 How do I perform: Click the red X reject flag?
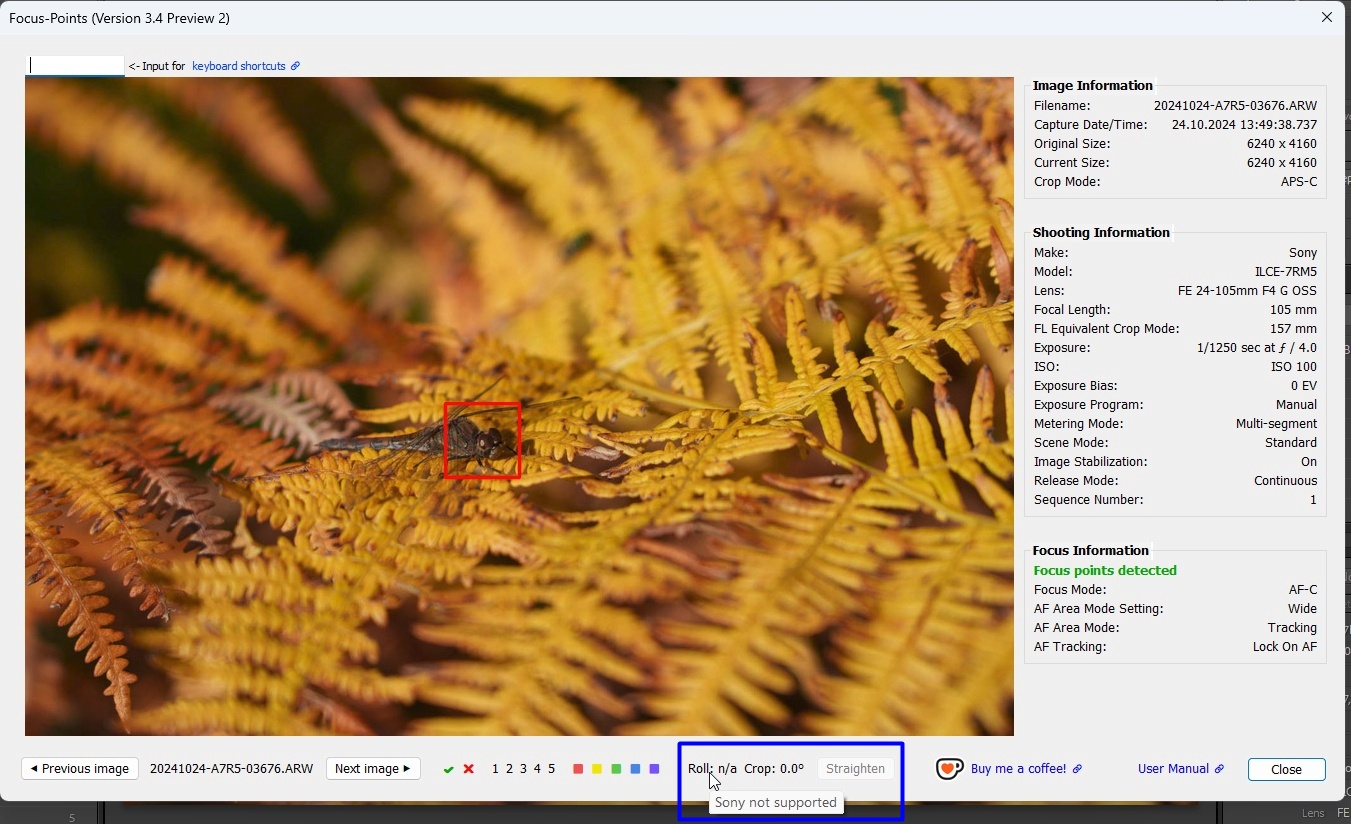point(468,769)
